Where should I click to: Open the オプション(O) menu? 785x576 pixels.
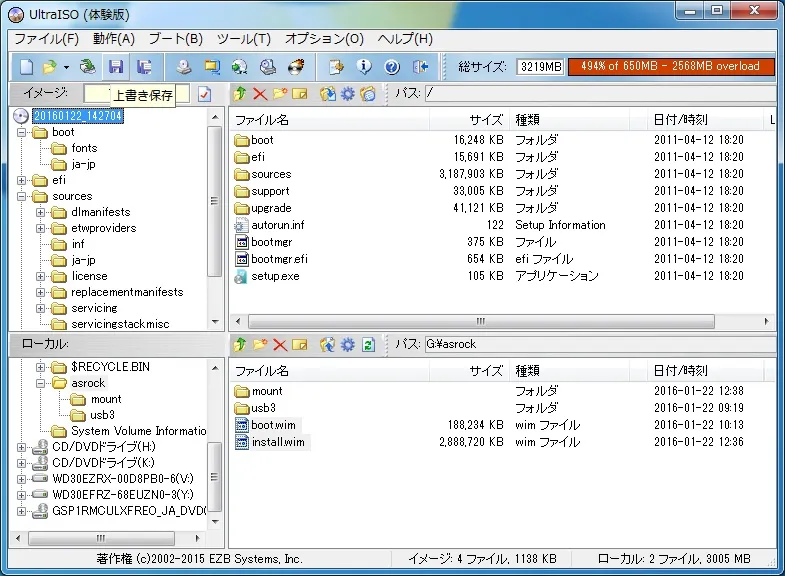pyautogui.click(x=324, y=39)
